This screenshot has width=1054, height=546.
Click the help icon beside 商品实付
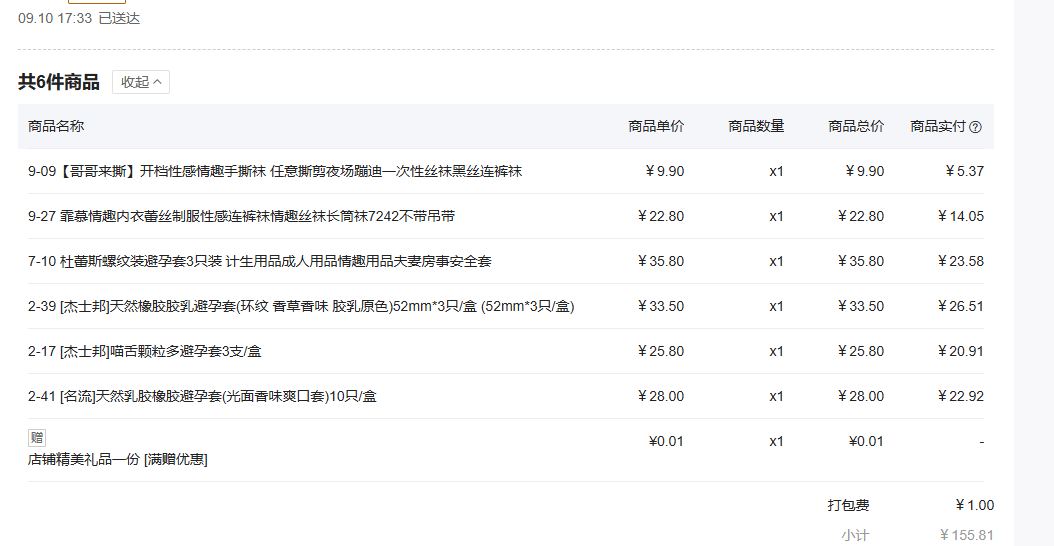975,127
